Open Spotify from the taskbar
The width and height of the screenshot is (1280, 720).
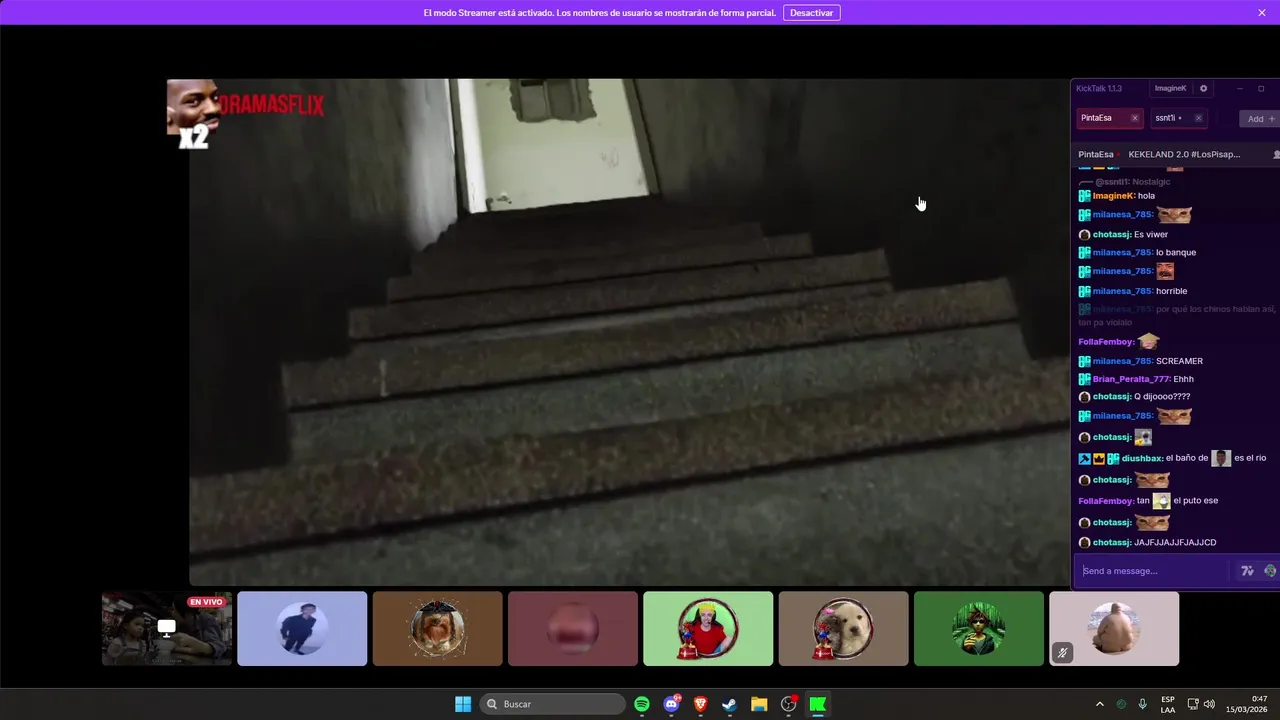tap(642, 704)
